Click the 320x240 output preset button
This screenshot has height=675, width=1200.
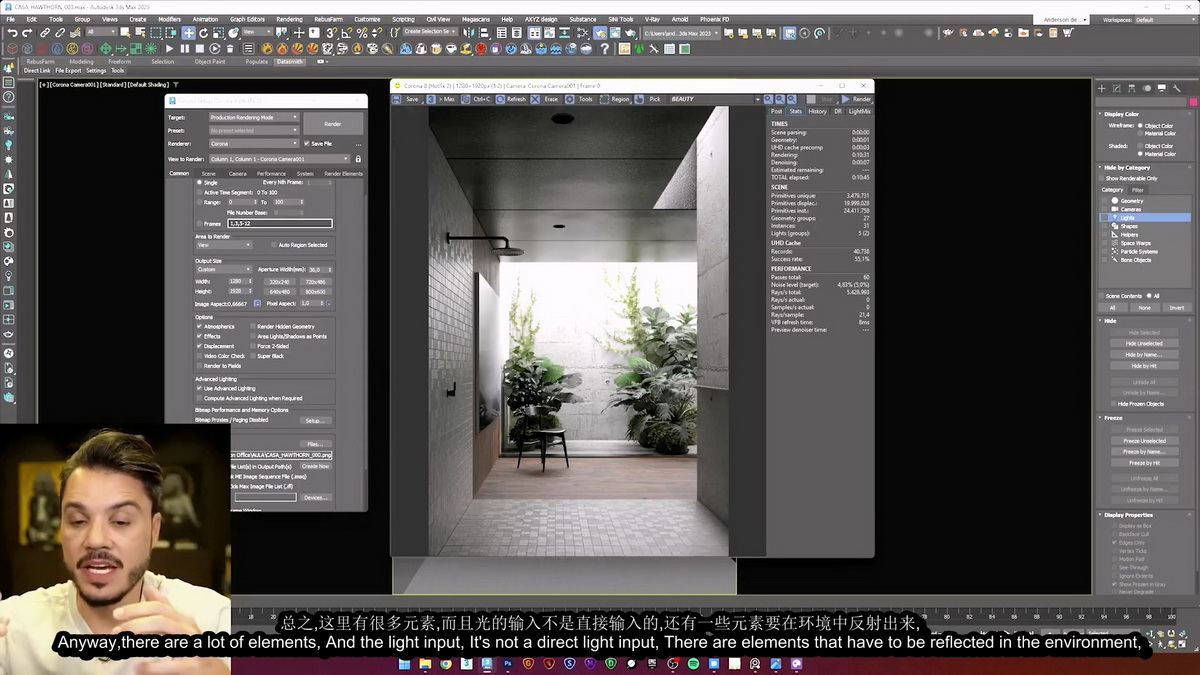tap(279, 282)
